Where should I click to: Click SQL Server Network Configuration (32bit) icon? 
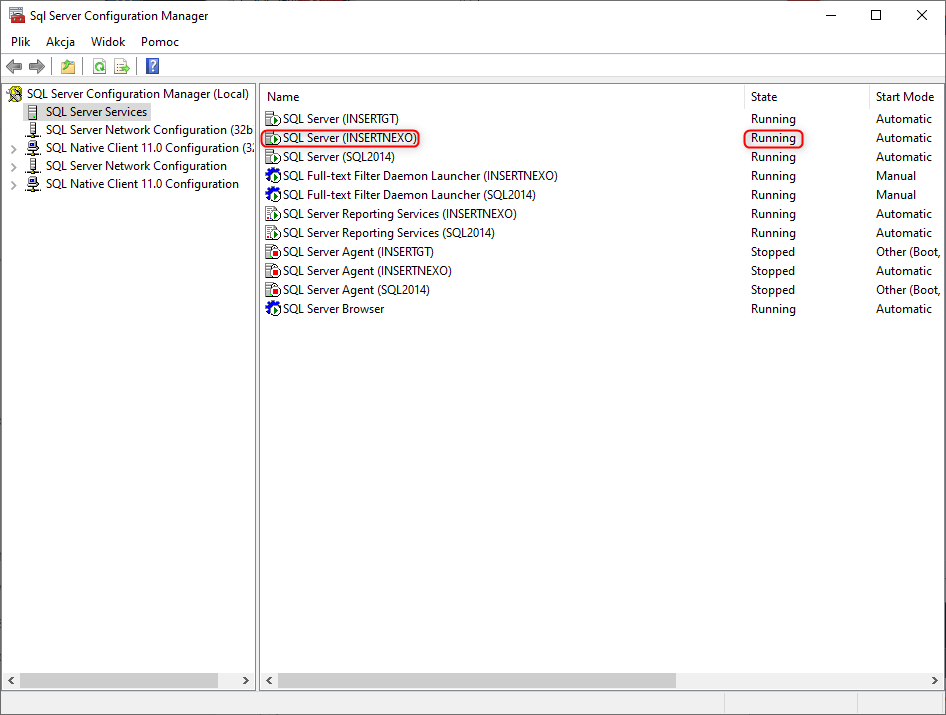pos(33,130)
